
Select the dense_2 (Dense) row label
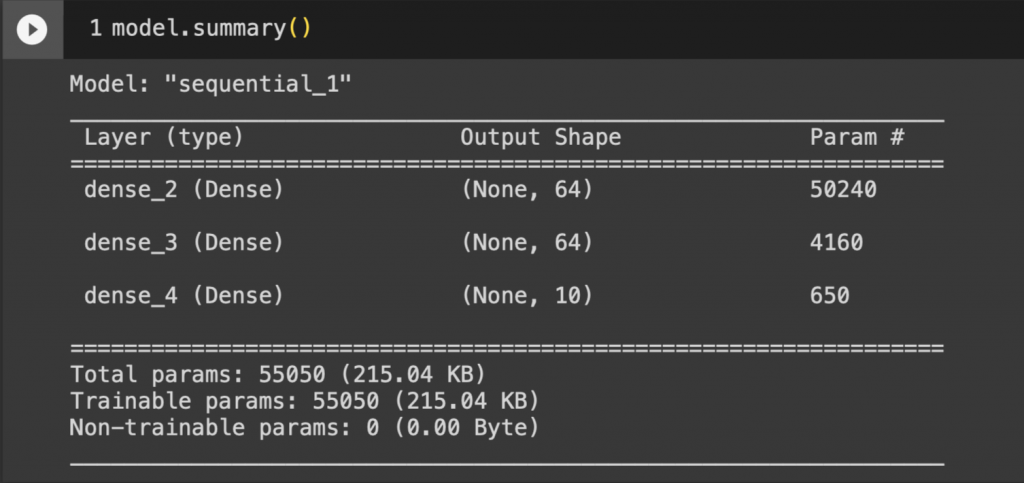(x=184, y=189)
